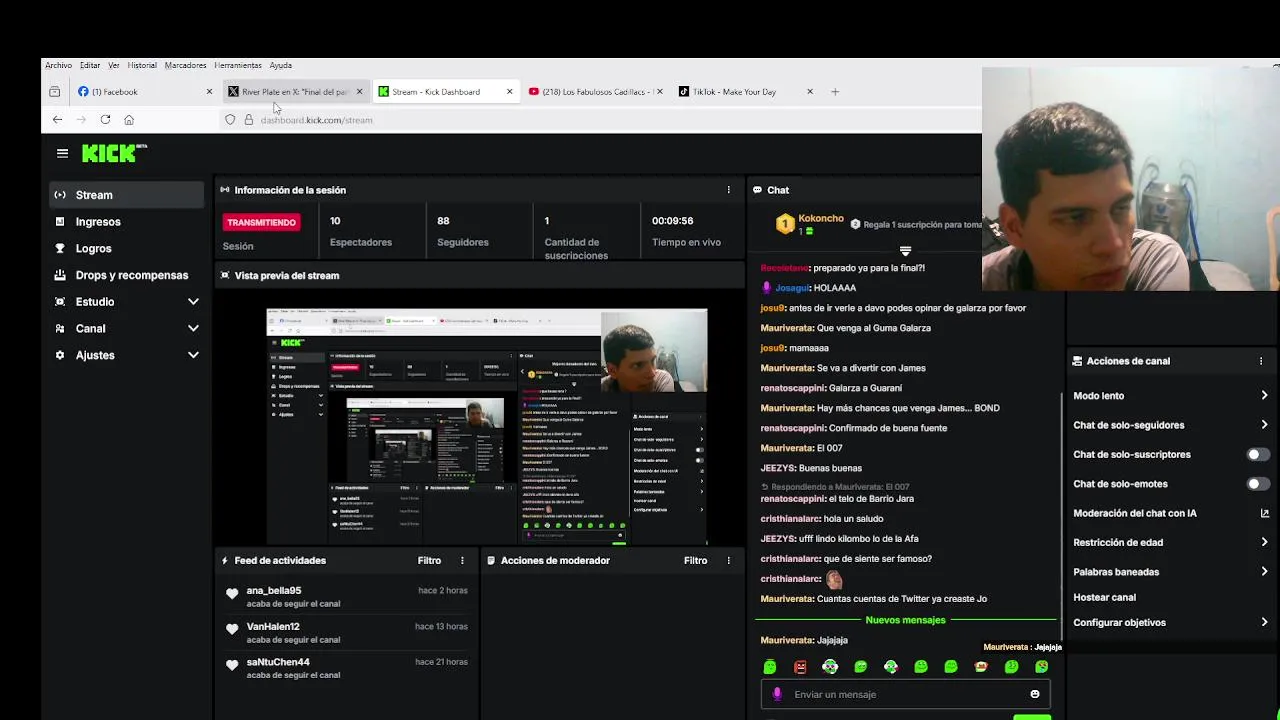
Task: Click Hostear canal option
Action: (1104, 597)
